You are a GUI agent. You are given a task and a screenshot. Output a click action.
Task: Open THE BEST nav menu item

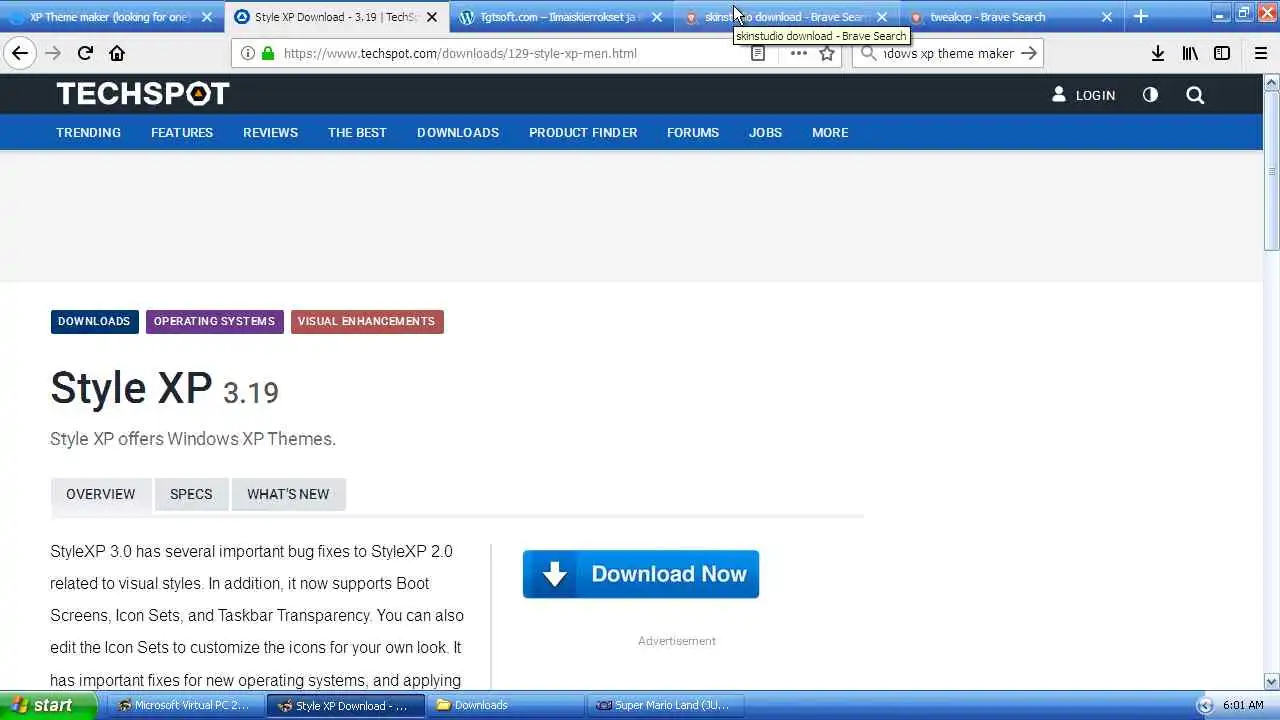pos(357,132)
